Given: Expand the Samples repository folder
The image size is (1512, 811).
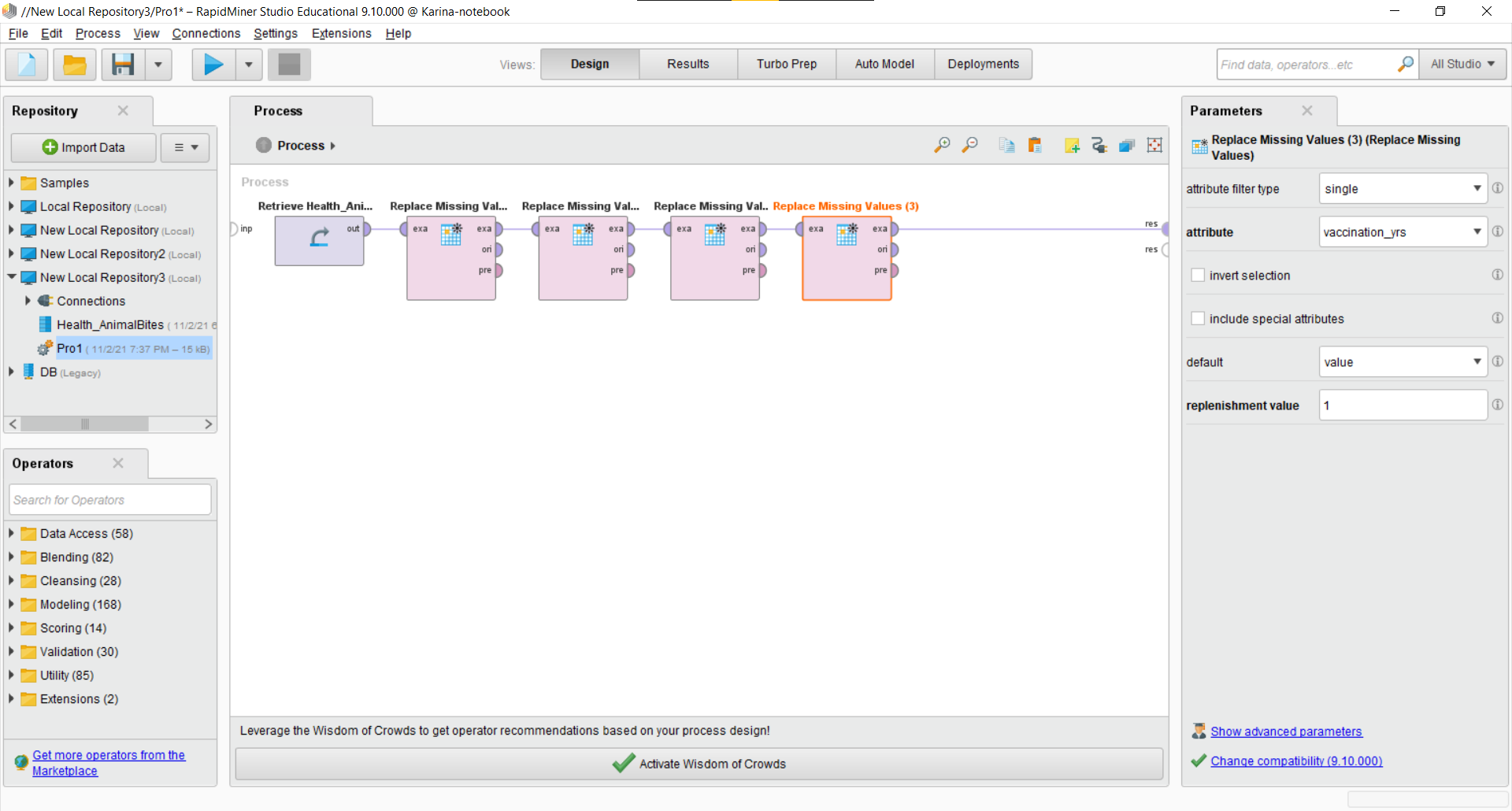Looking at the screenshot, I should pos(11,183).
